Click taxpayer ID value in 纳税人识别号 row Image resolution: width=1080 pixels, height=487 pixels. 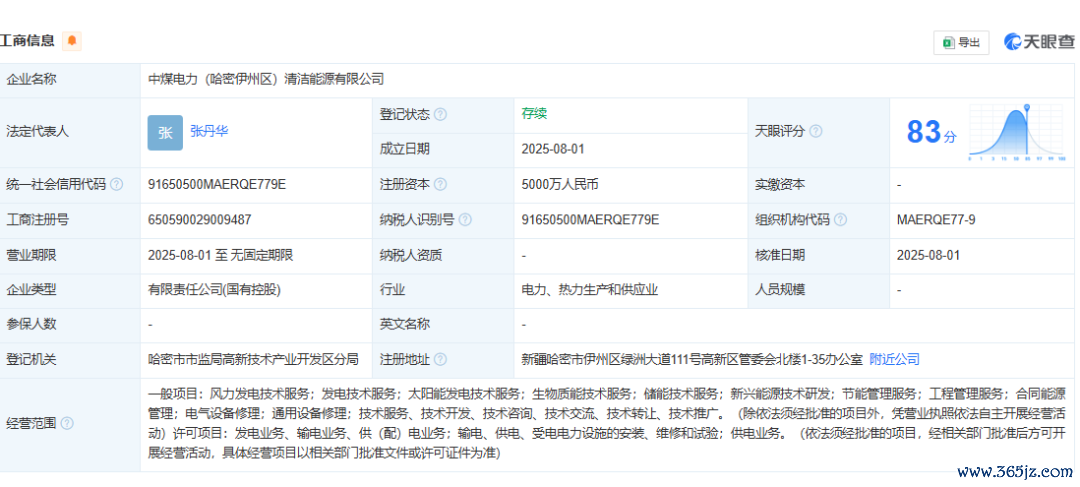[590, 220]
